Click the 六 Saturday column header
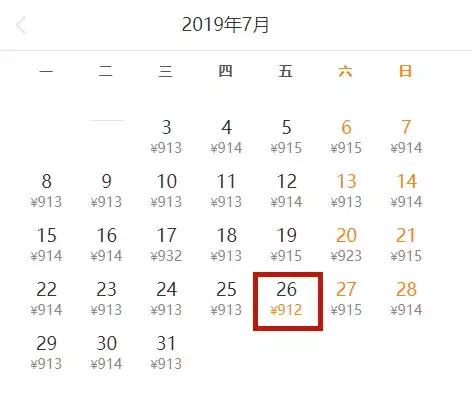 (x=345, y=71)
